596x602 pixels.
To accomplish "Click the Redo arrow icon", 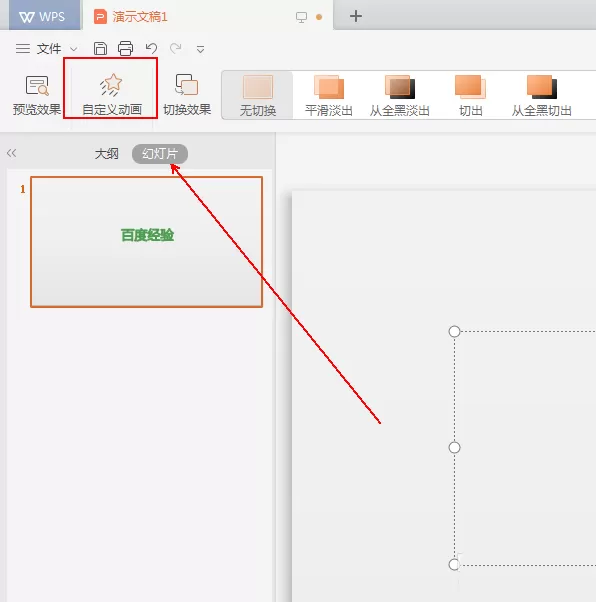I will 175,48.
